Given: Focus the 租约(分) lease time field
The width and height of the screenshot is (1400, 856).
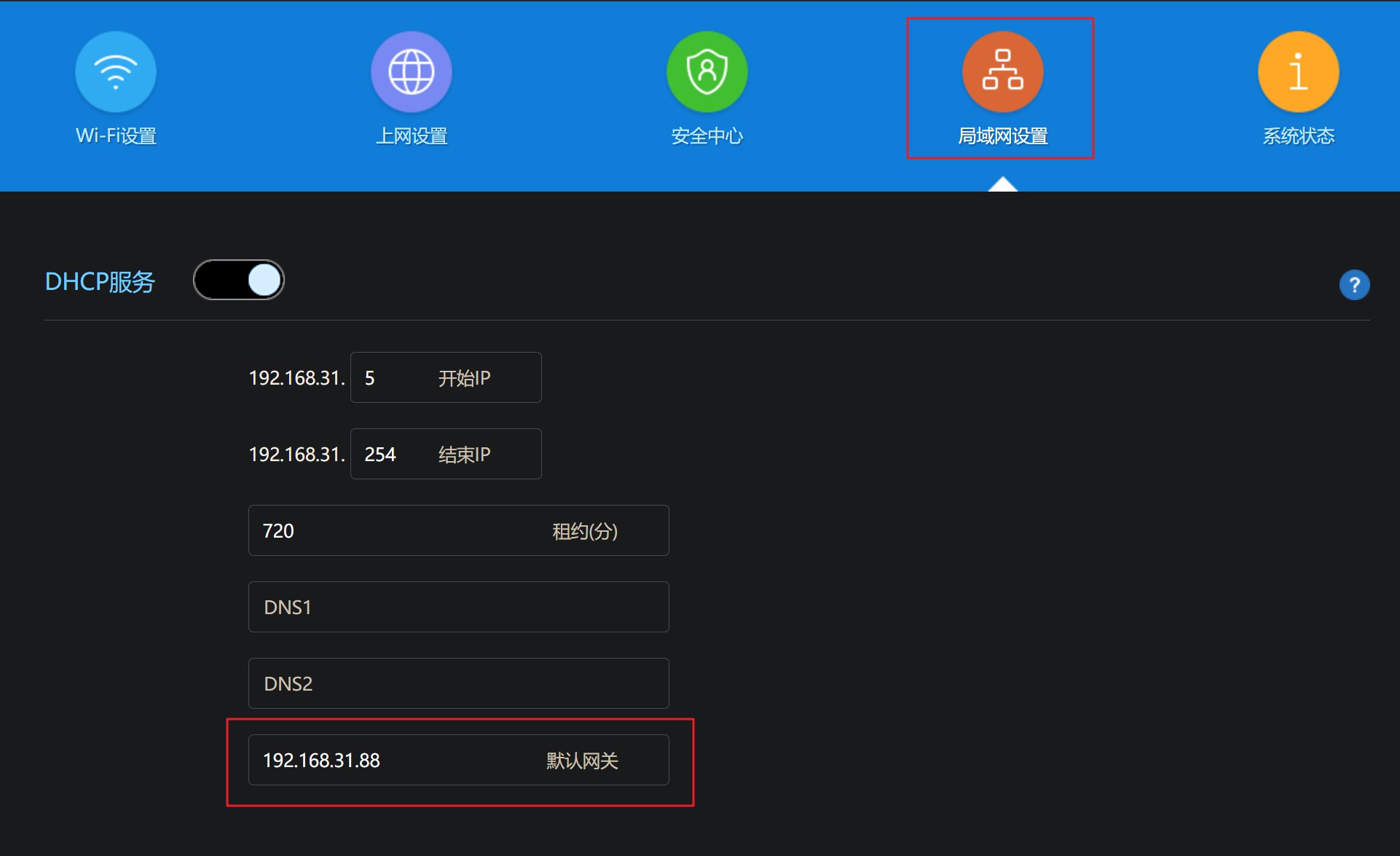Looking at the screenshot, I should pos(459,530).
